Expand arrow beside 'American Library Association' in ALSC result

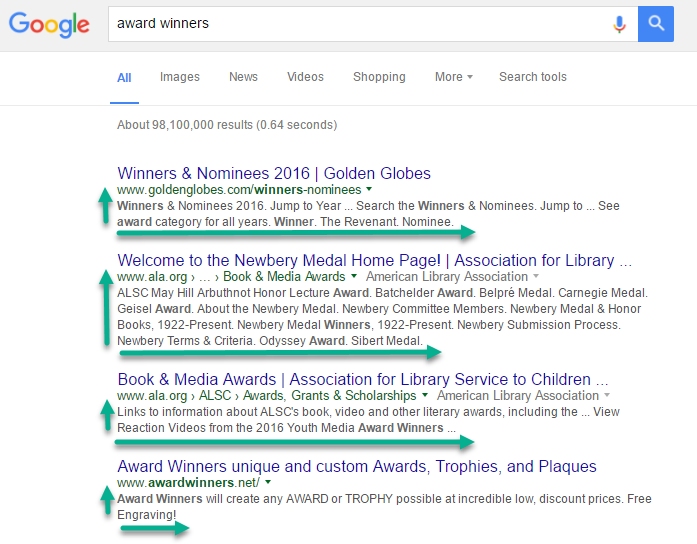tap(607, 395)
